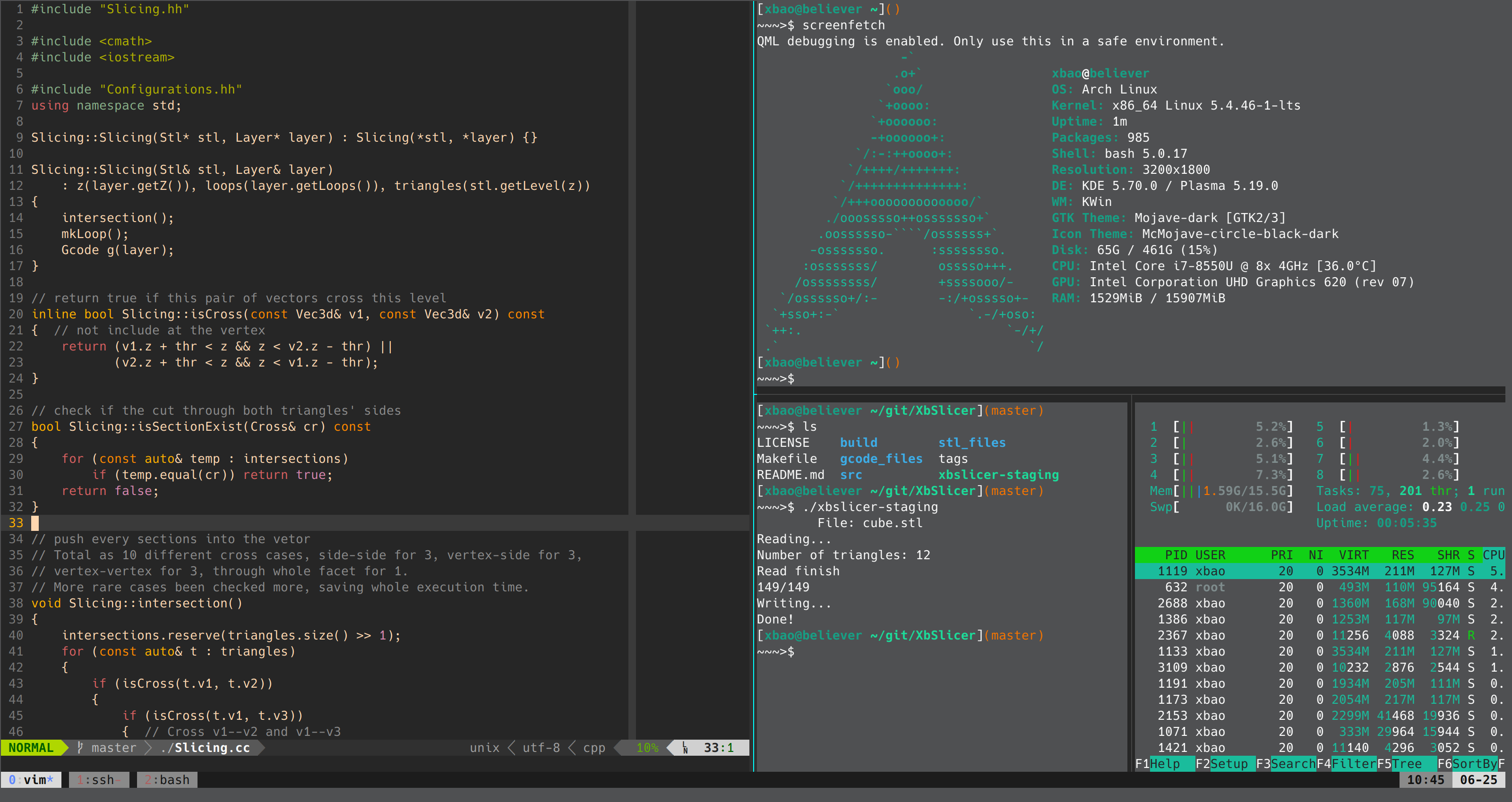Switch to tmux window 2:bash

coord(167,780)
